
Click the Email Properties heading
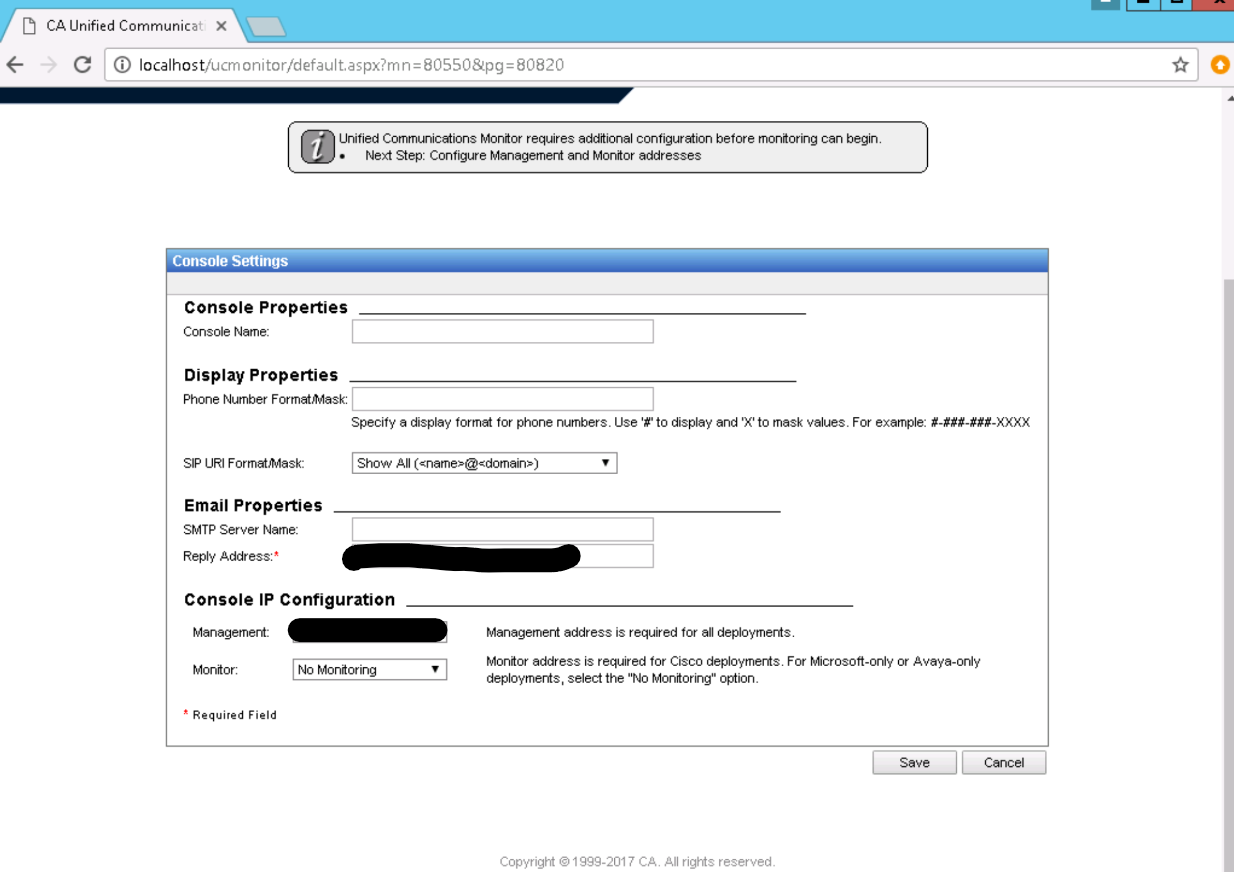pyautogui.click(x=253, y=506)
